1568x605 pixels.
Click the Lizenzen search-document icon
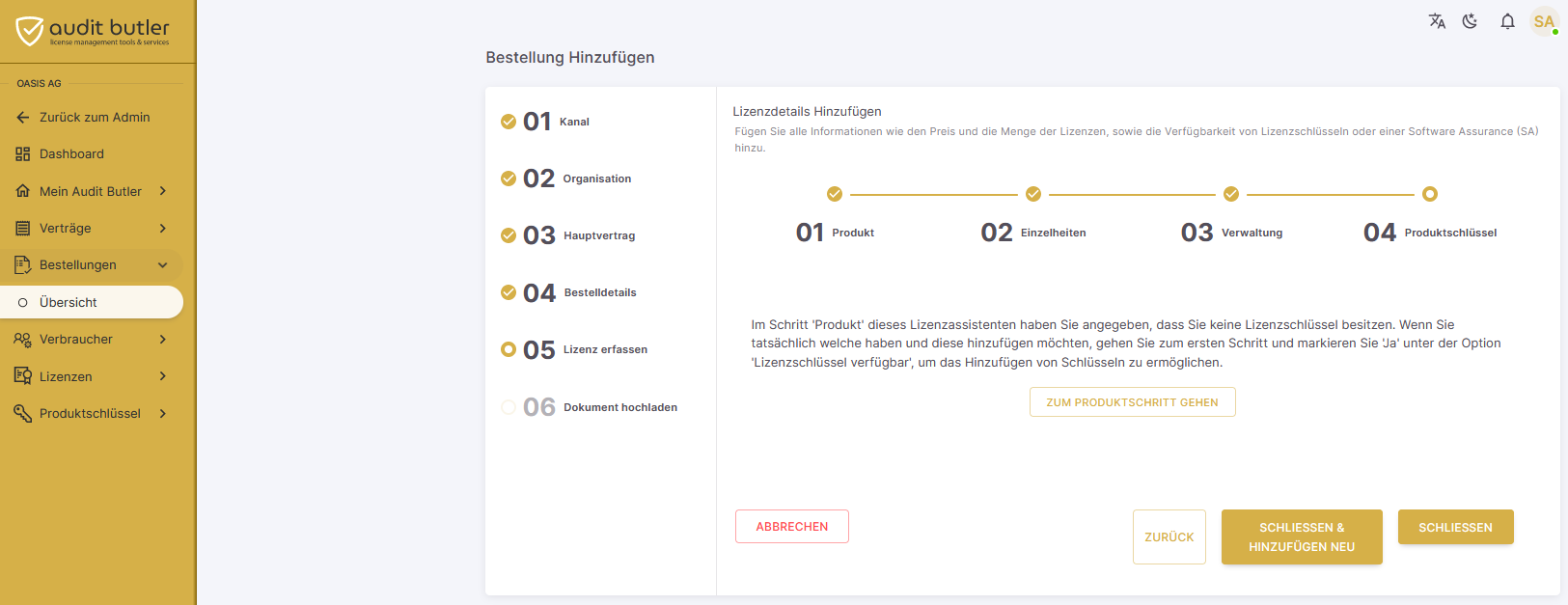point(23,376)
